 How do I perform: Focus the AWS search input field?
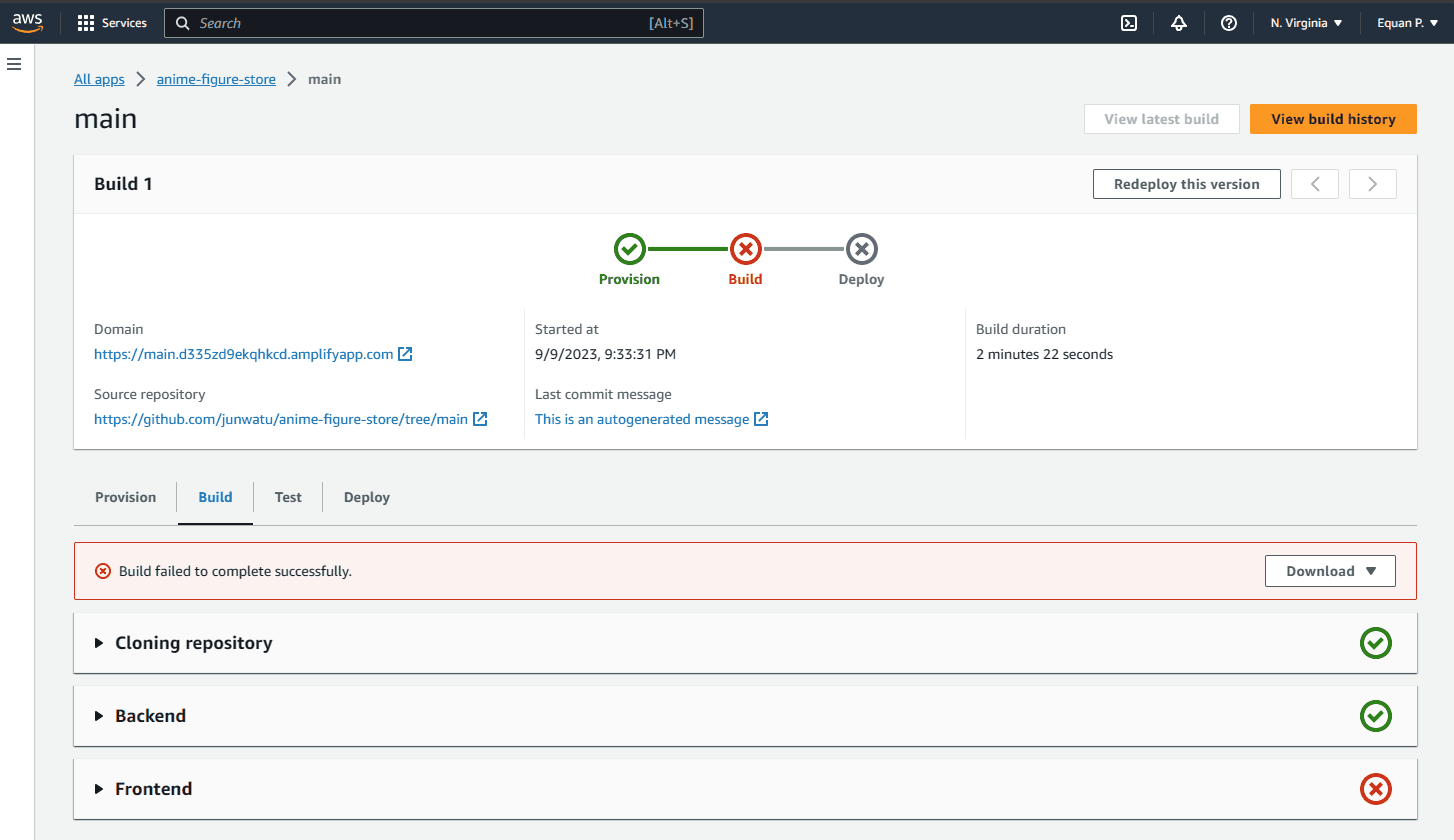434,23
